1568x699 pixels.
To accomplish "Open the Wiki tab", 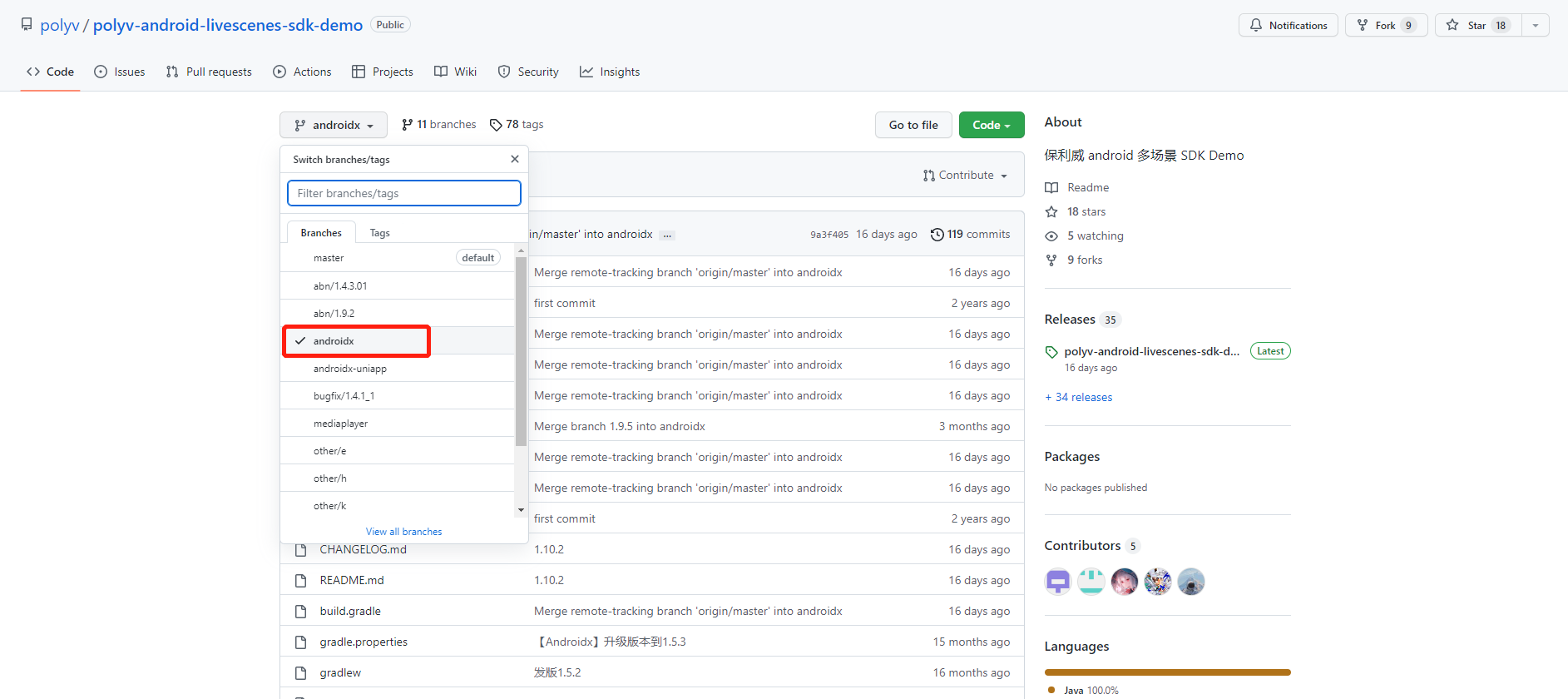I will point(456,72).
